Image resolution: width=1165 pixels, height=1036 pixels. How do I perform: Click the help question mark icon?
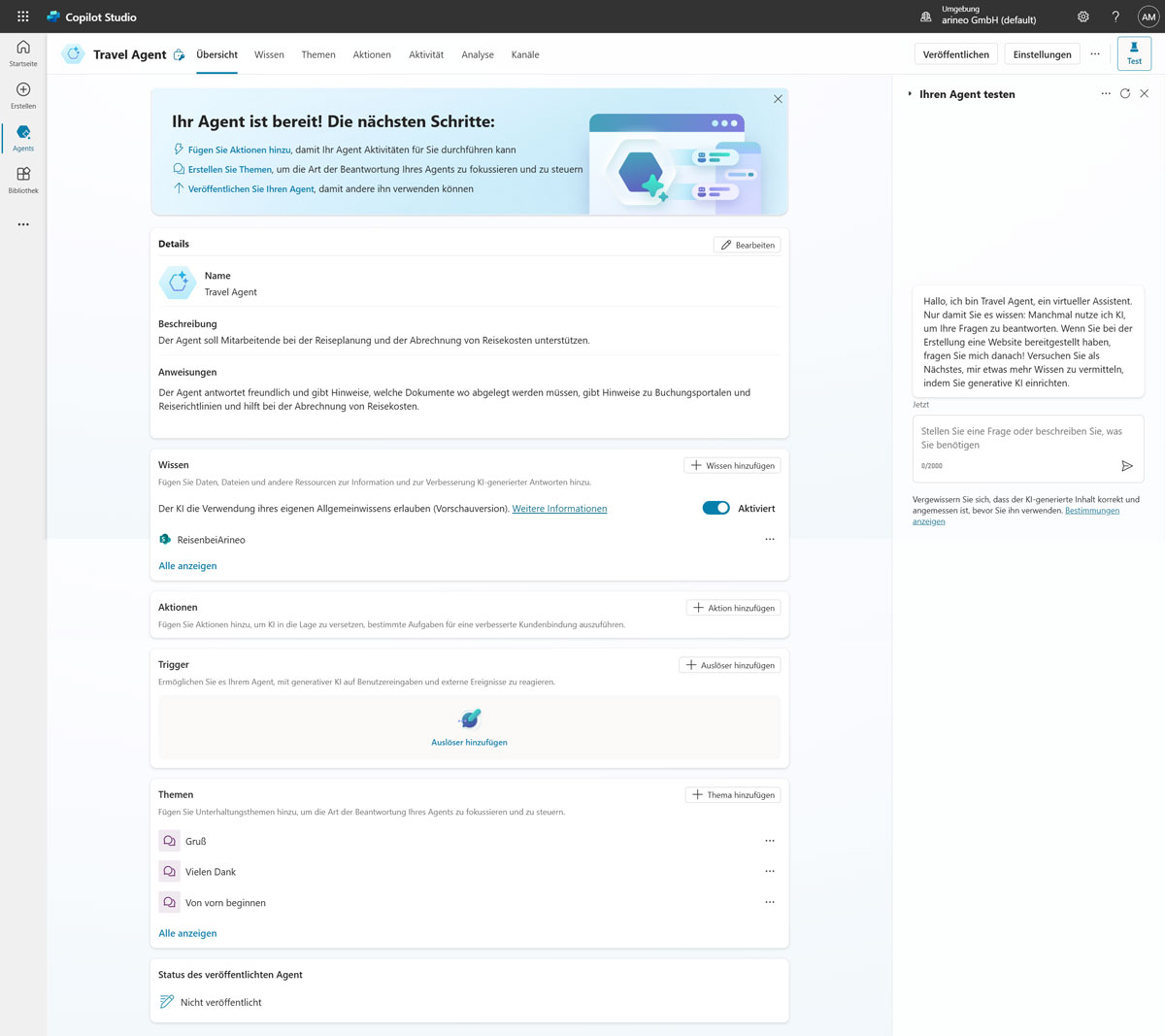coord(1115,17)
